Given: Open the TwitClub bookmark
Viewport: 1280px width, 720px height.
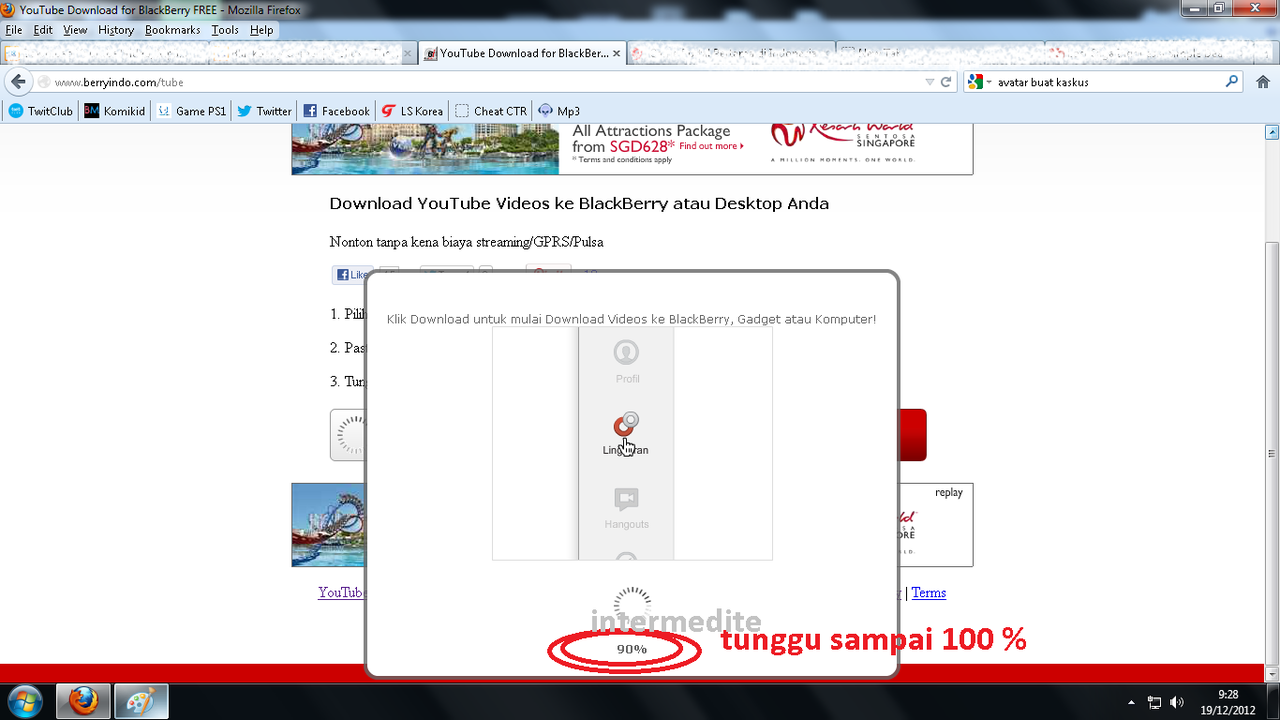Looking at the screenshot, I should (x=41, y=111).
